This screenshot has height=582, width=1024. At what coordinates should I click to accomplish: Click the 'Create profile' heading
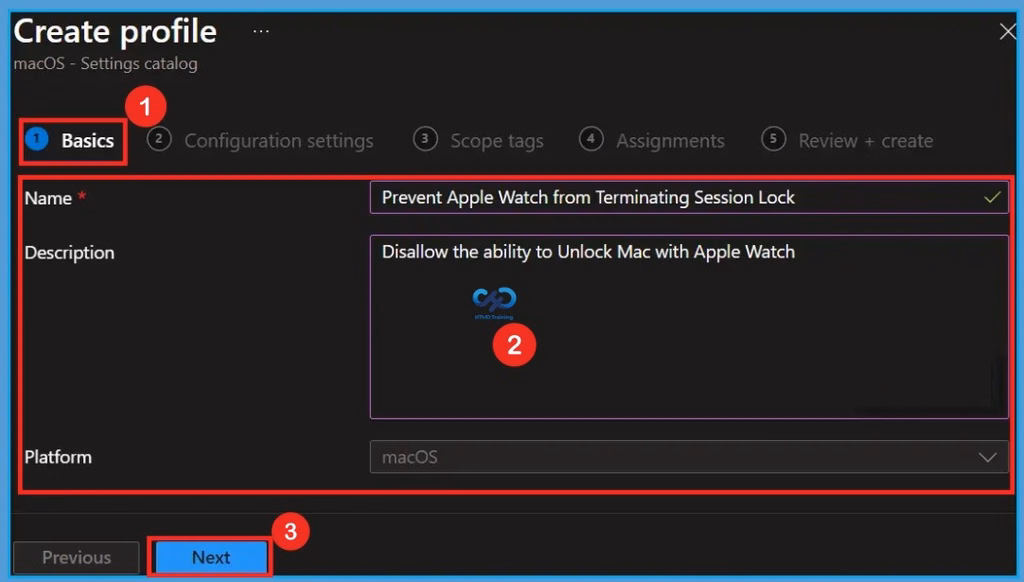click(115, 31)
